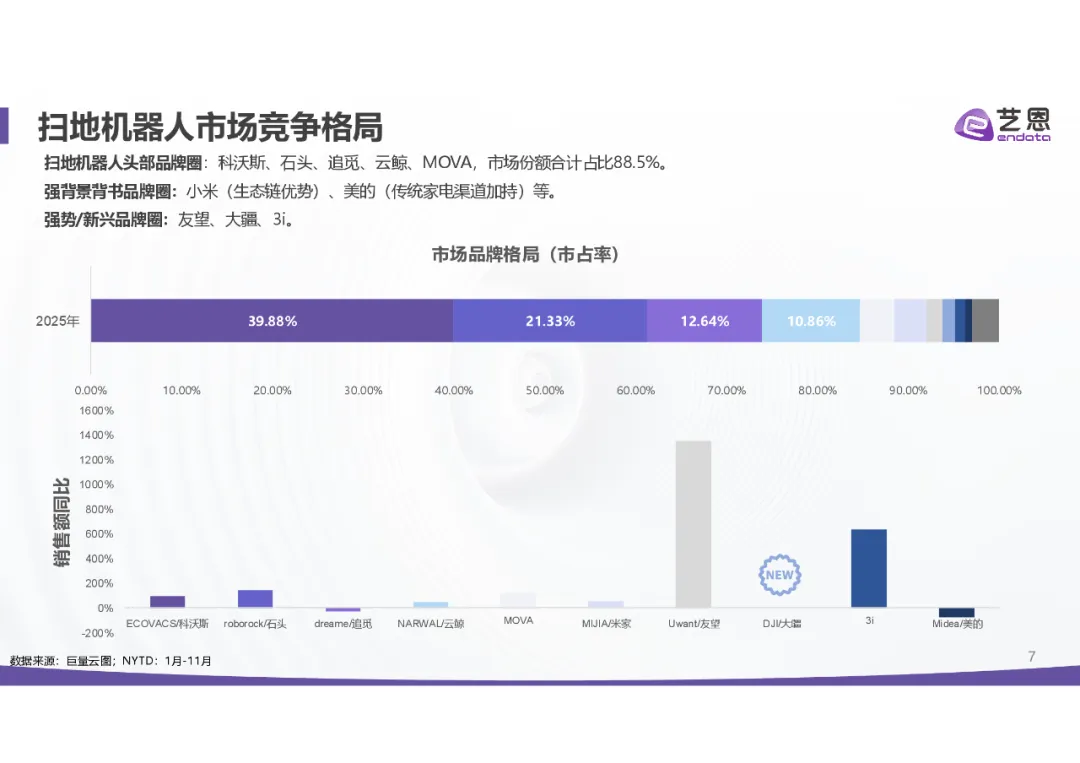Click the page number 7
Image resolution: width=1080 pixels, height=763 pixels.
(x=1032, y=656)
